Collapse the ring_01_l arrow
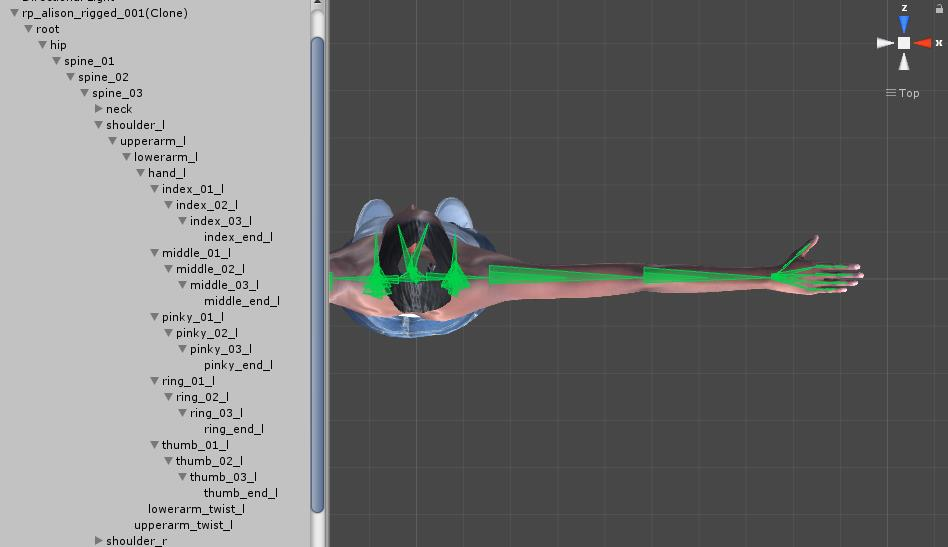Image resolution: width=948 pixels, height=547 pixels. (154, 381)
